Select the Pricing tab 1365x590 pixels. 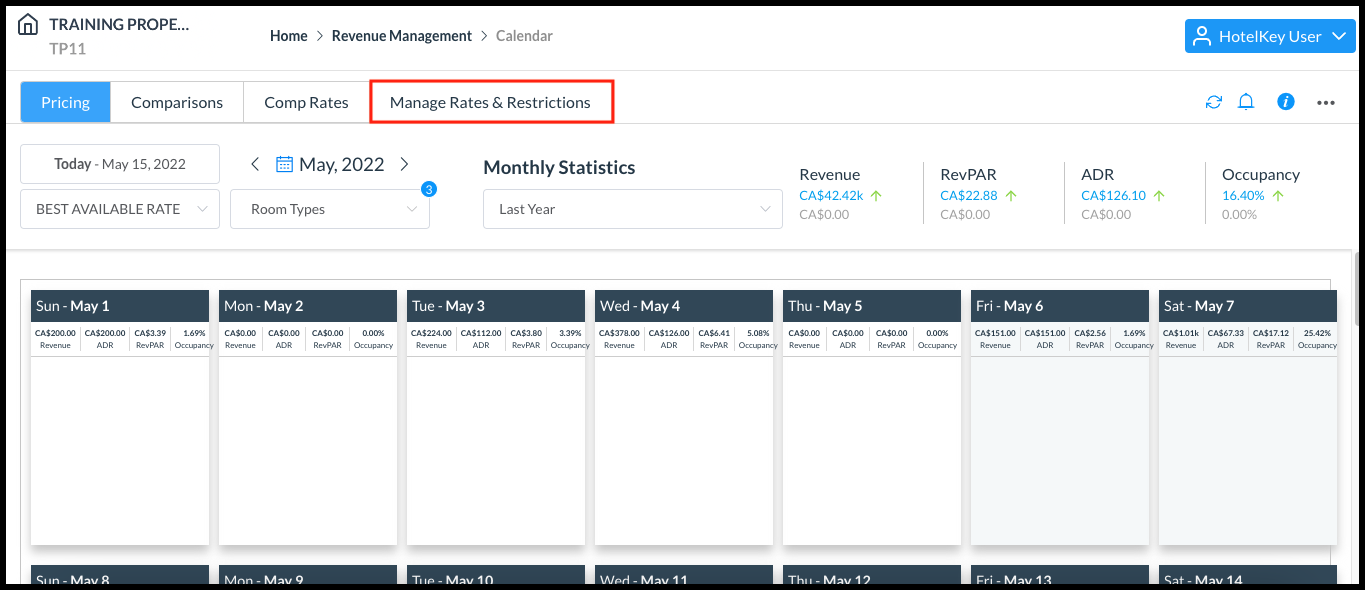(65, 102)
